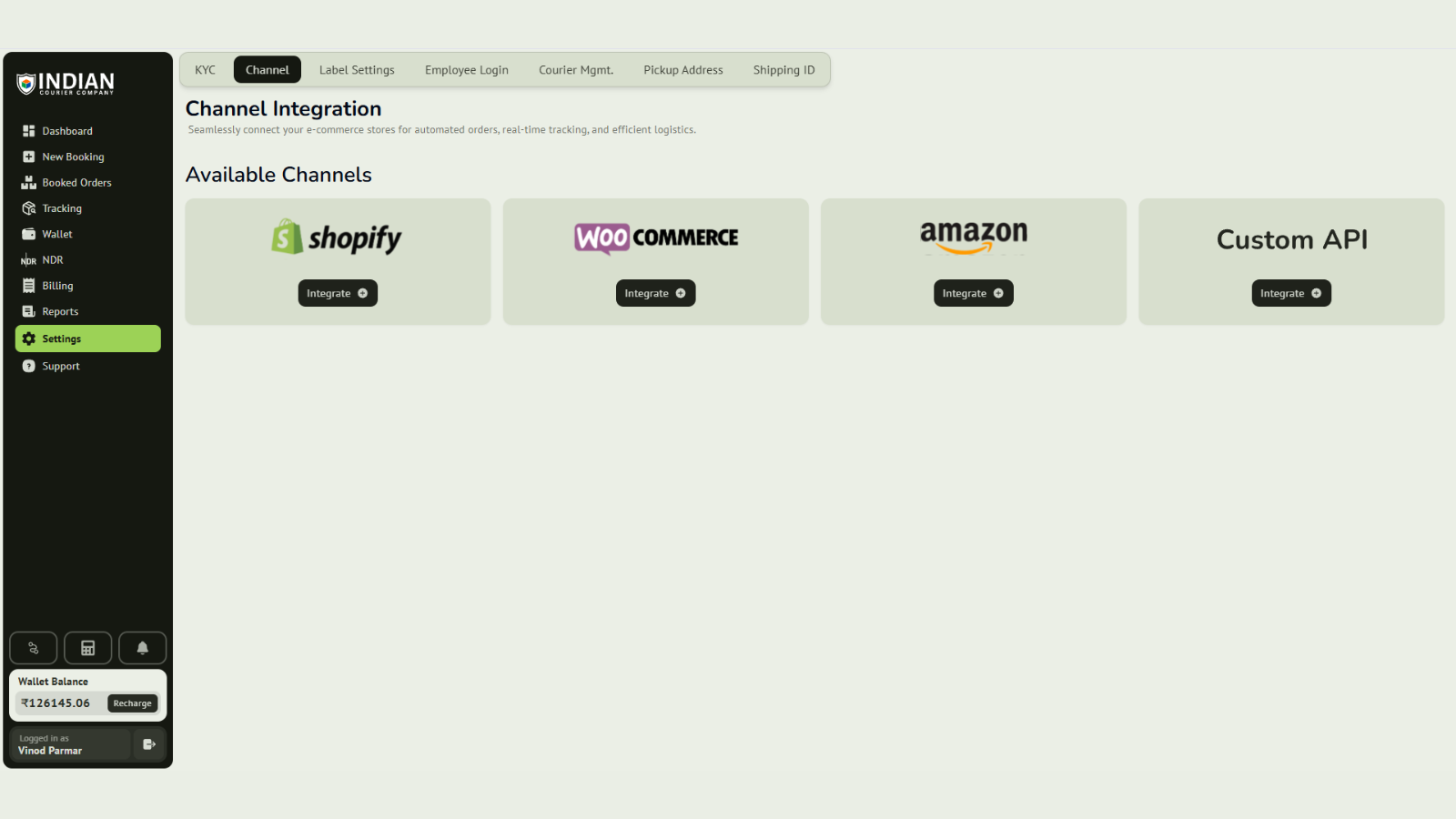Click Integrate under WooCommerce
Image resolution: width=1456 pixels, height=819 pixels.
tap(656, 293)
